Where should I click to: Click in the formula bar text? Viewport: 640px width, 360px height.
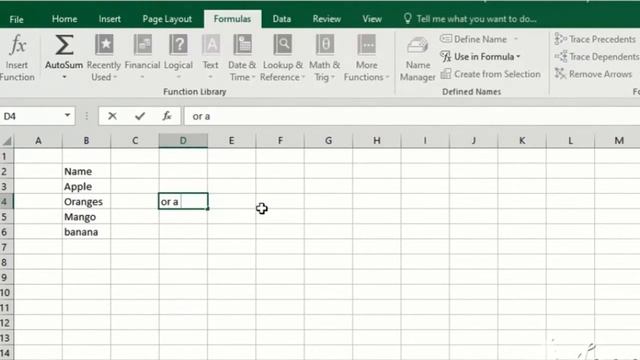[x=412, y=116]
